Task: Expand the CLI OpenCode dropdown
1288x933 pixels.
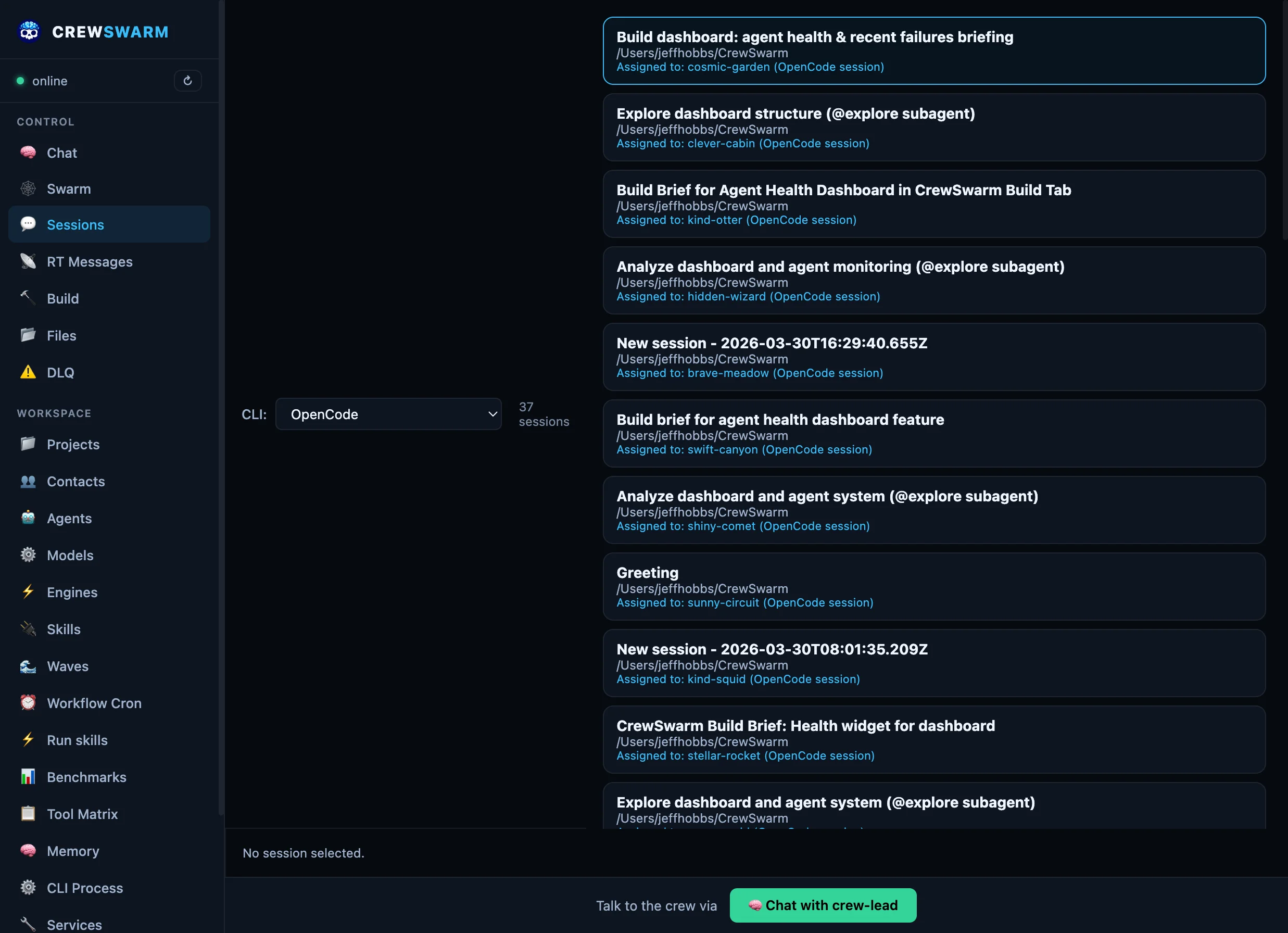Action: [388, 414]
